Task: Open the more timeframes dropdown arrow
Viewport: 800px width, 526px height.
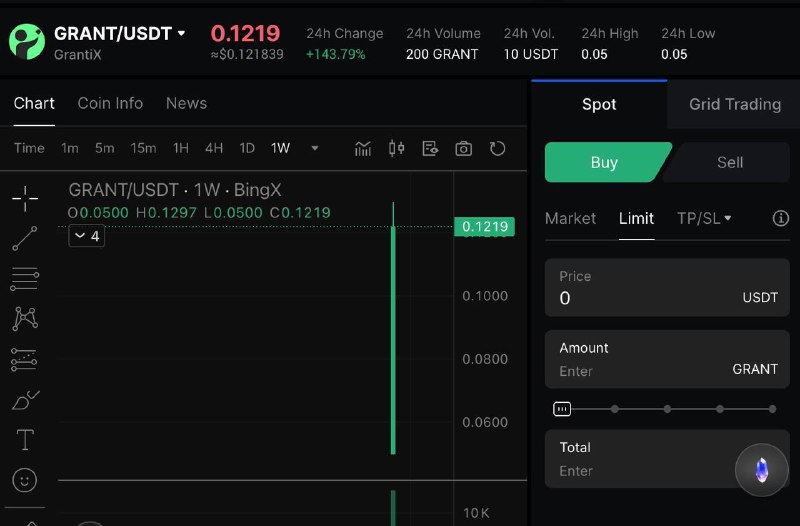Action: (x=315, y=149)
